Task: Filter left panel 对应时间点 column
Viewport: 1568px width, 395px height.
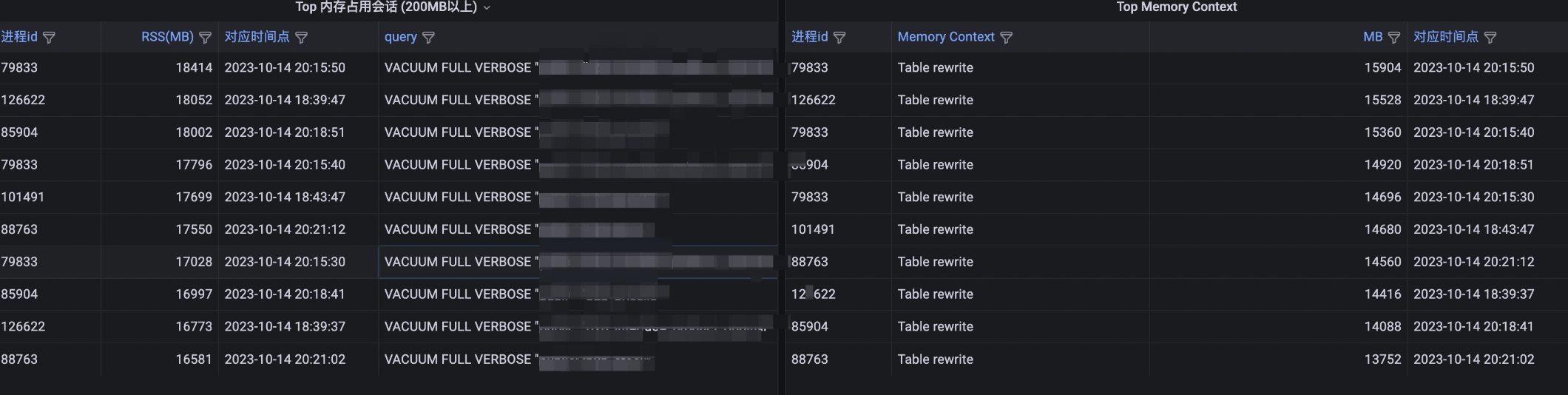Action: [x=301, y=38]
